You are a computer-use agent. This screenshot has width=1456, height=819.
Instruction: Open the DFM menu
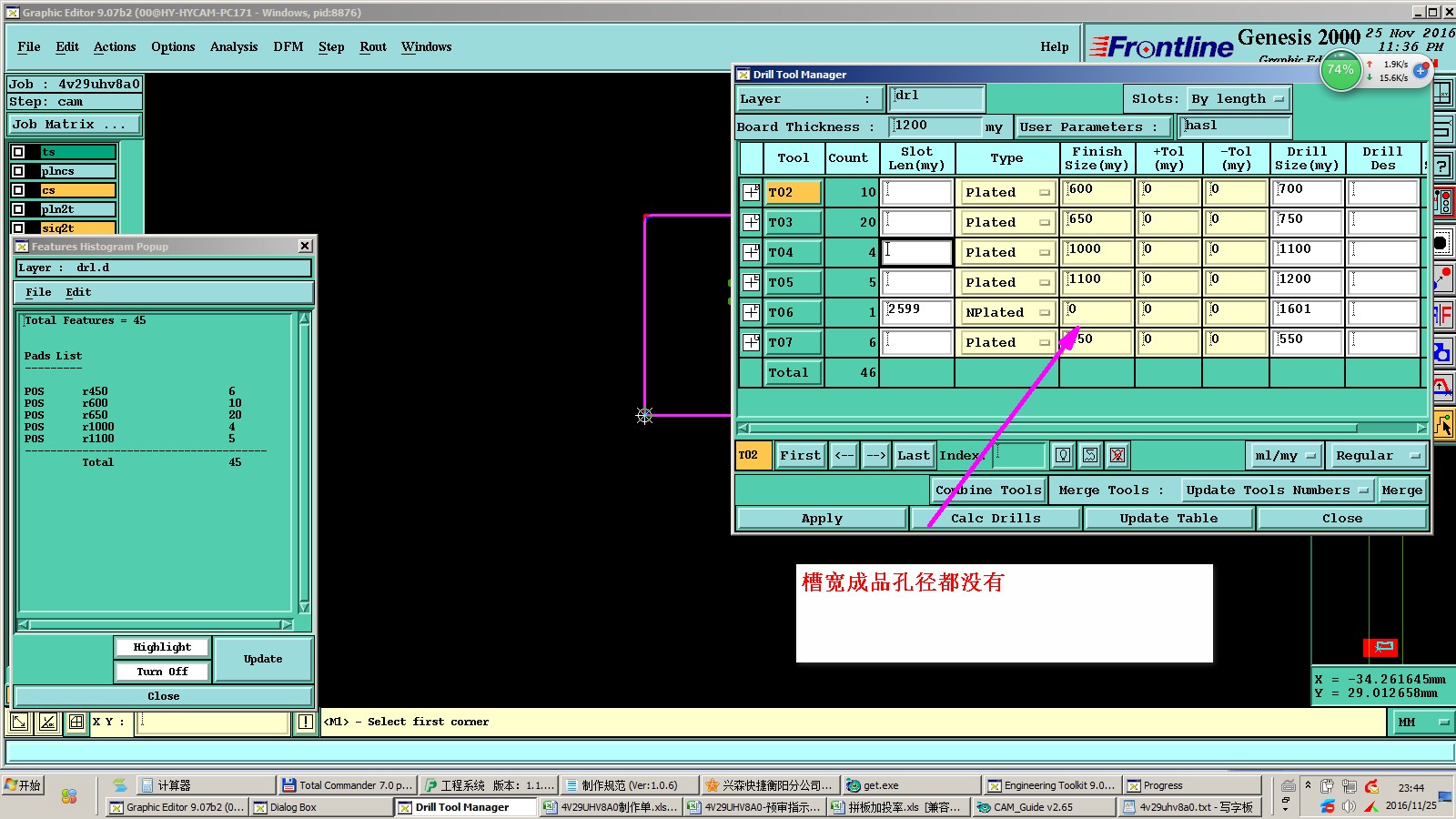point(288,46)
